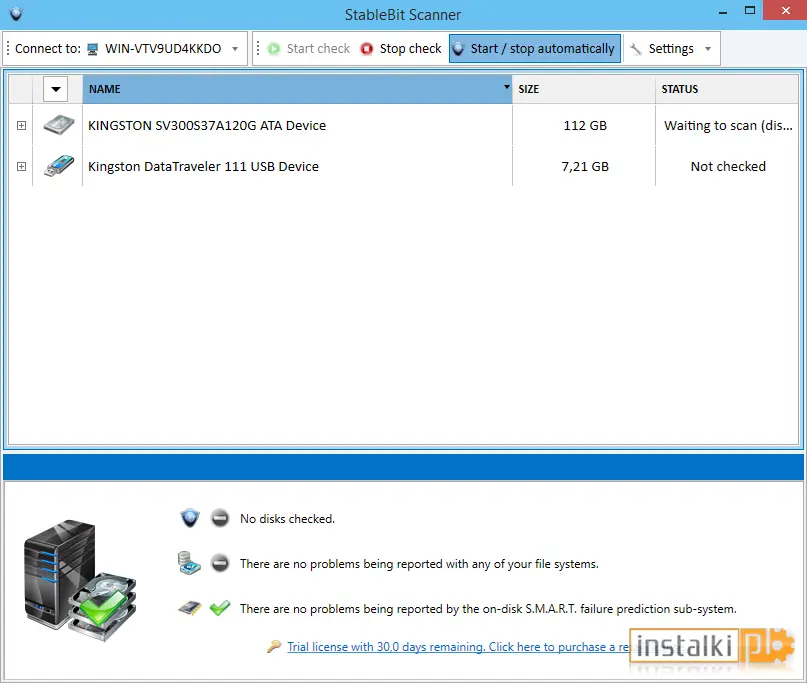The width and height of the screenshot is (807, 683).
Task: Open the column chooser dropdown arrow
Action: [56, 89]
